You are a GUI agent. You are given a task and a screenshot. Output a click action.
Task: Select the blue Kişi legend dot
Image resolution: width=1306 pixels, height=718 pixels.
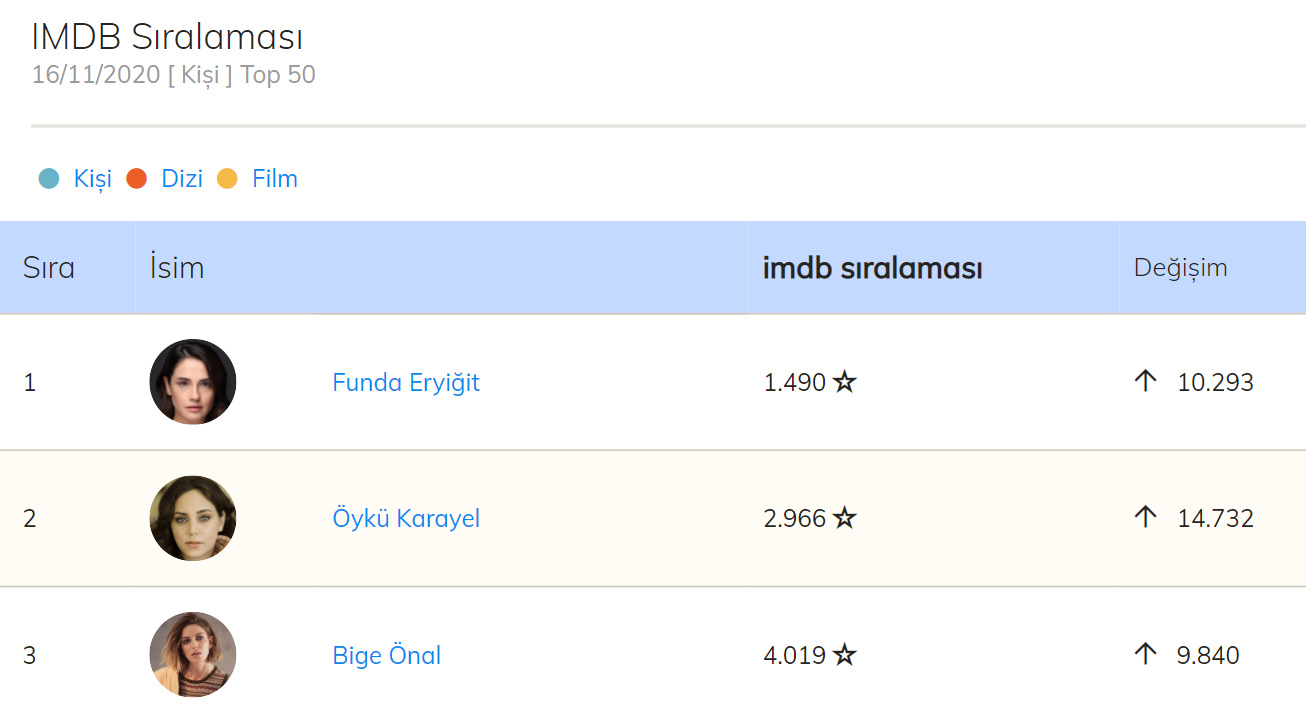[x=49, y=179]
